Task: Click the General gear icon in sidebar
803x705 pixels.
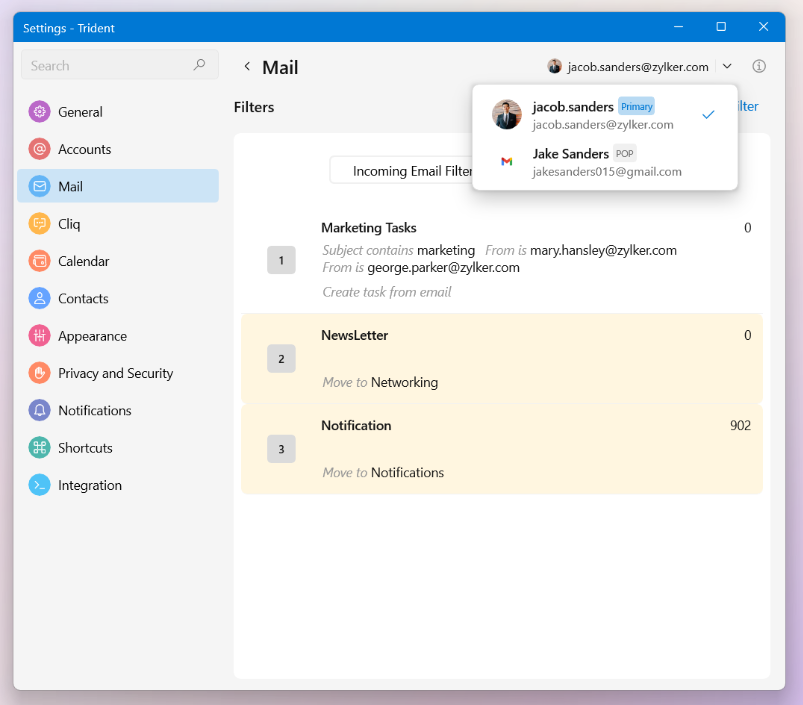Action: click(x=39, y=112)
